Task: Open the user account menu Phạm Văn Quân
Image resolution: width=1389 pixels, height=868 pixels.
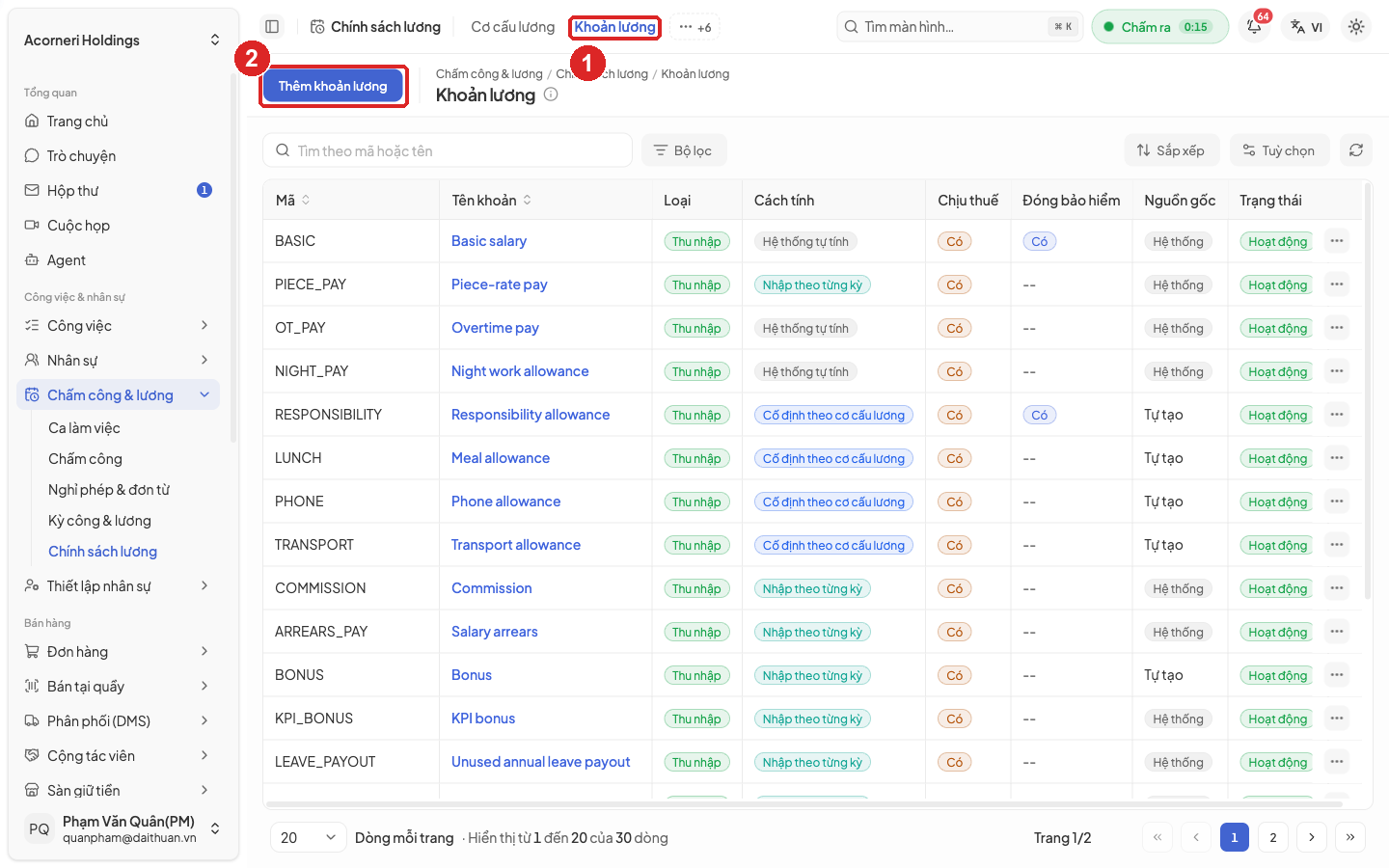Action: 123,828
